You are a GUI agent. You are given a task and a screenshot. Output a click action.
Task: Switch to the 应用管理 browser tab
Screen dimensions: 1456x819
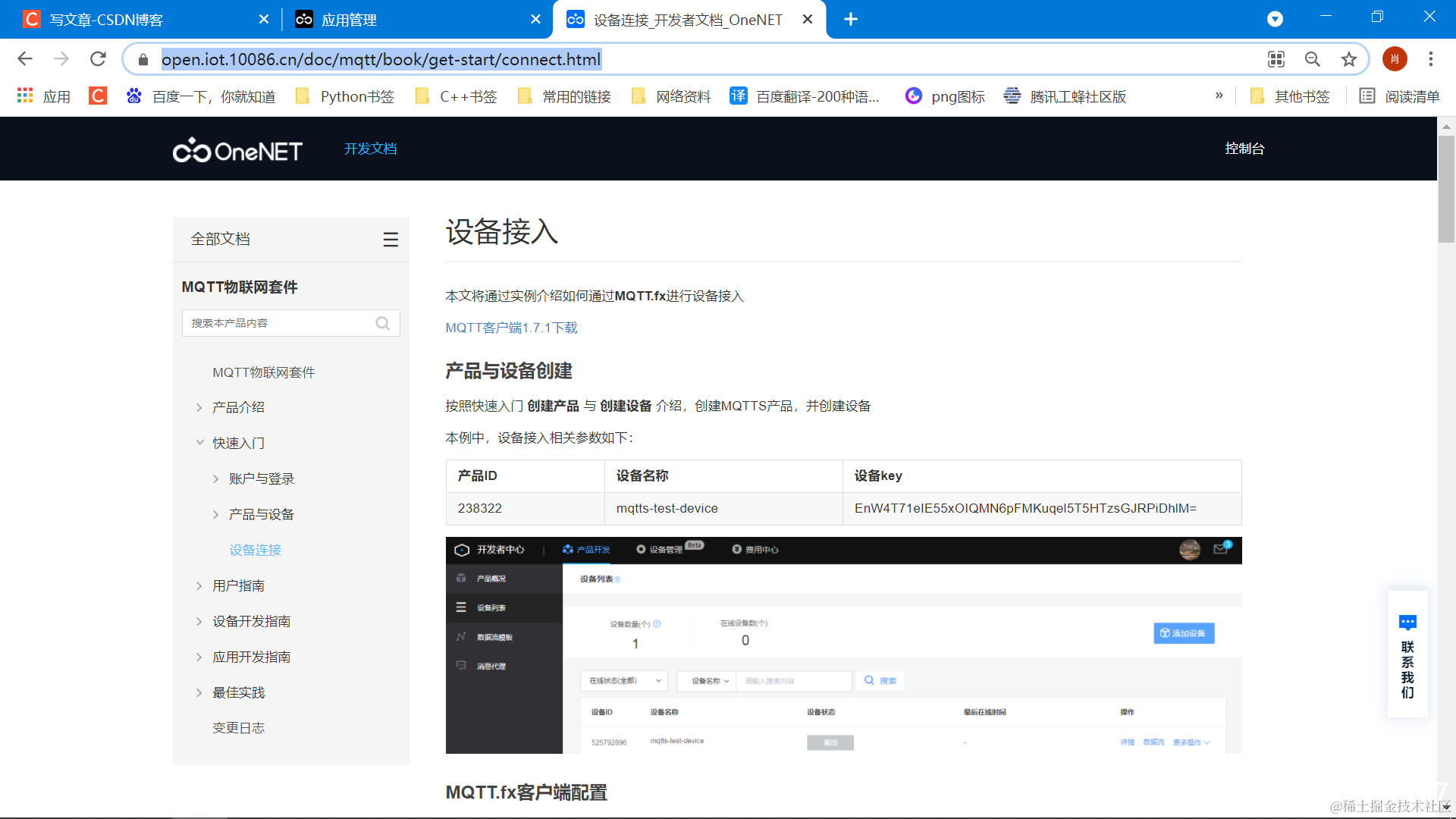[349, 20]
